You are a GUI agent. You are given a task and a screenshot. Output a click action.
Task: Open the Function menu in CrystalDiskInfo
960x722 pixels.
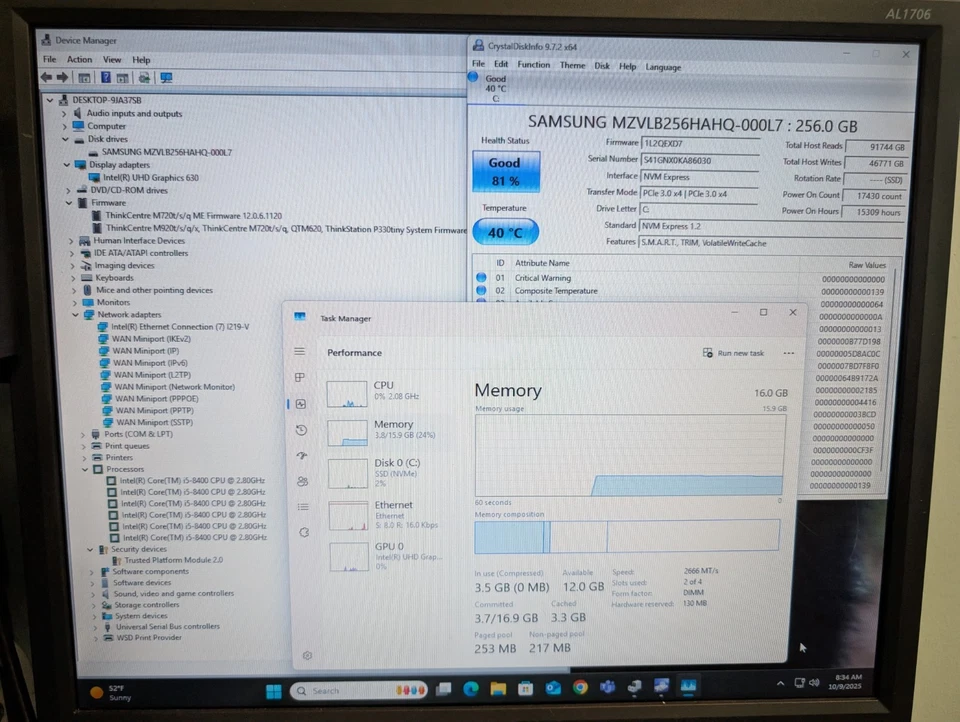[x=534, y=64]
